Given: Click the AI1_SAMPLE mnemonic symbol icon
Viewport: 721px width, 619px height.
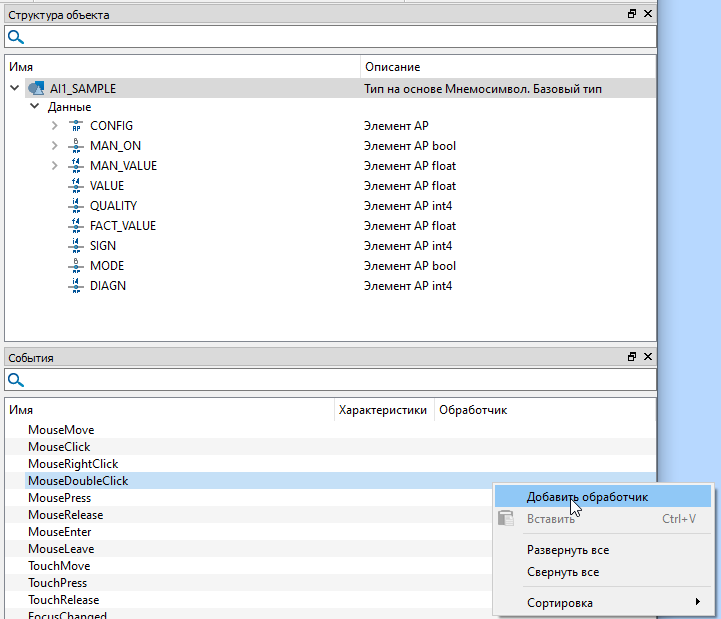Looking at the screenshot, I should 35,88.
